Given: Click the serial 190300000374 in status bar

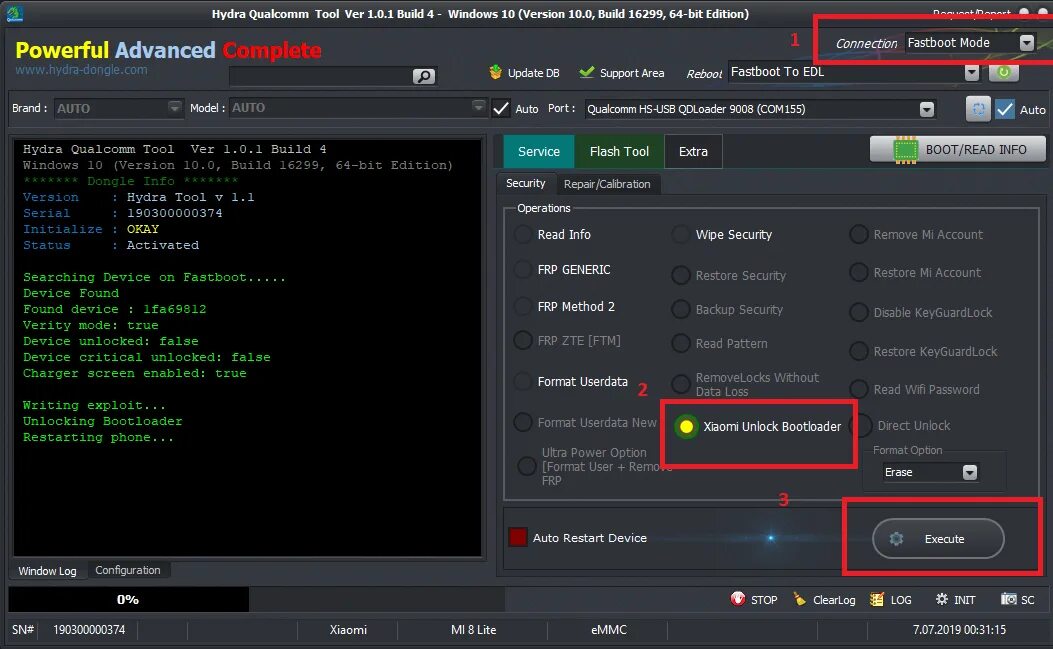Looking at the screenshot, I should (89, 630).
